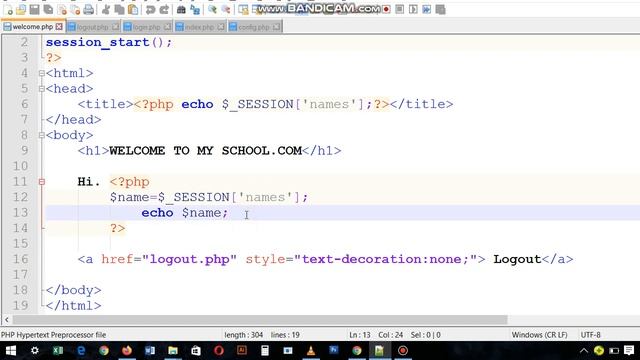Open the Windows Start menu
Screen dimensions: 640x360
(11, 351)
